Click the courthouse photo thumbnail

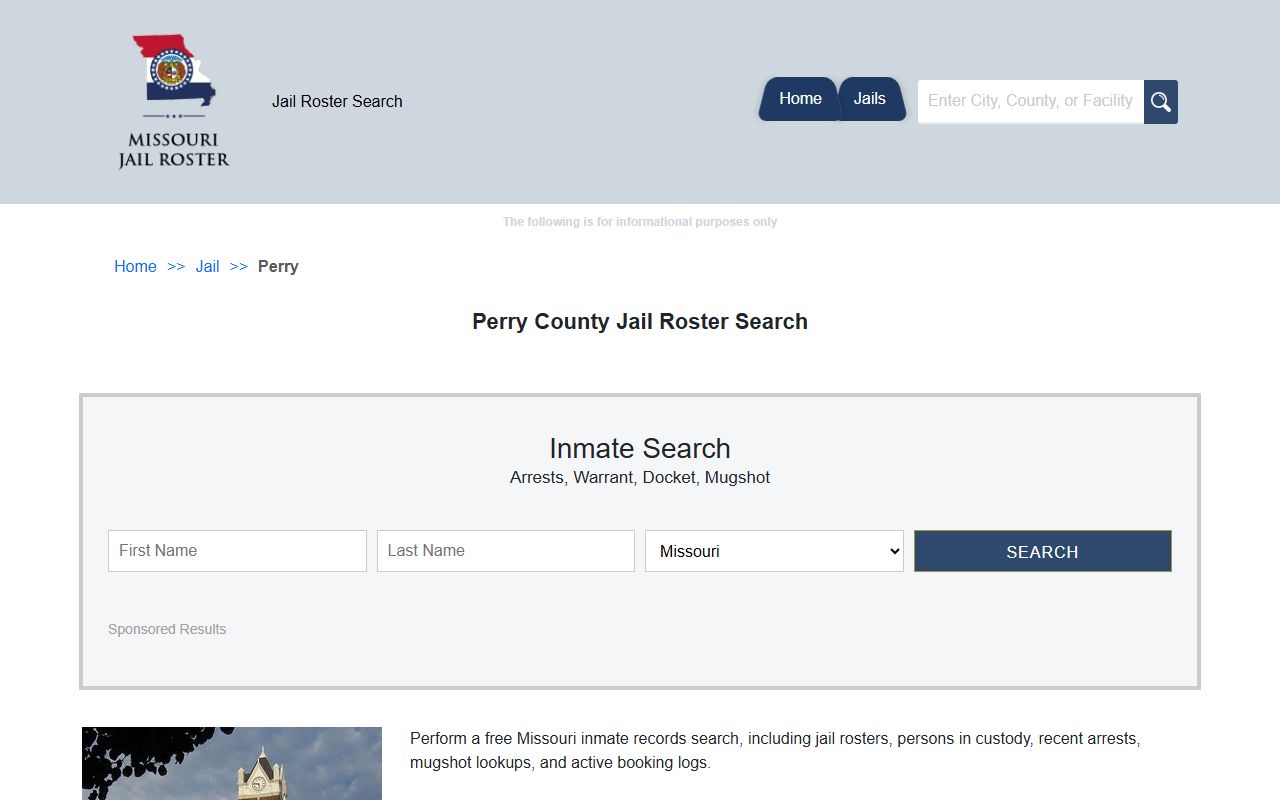pos(232,763)
